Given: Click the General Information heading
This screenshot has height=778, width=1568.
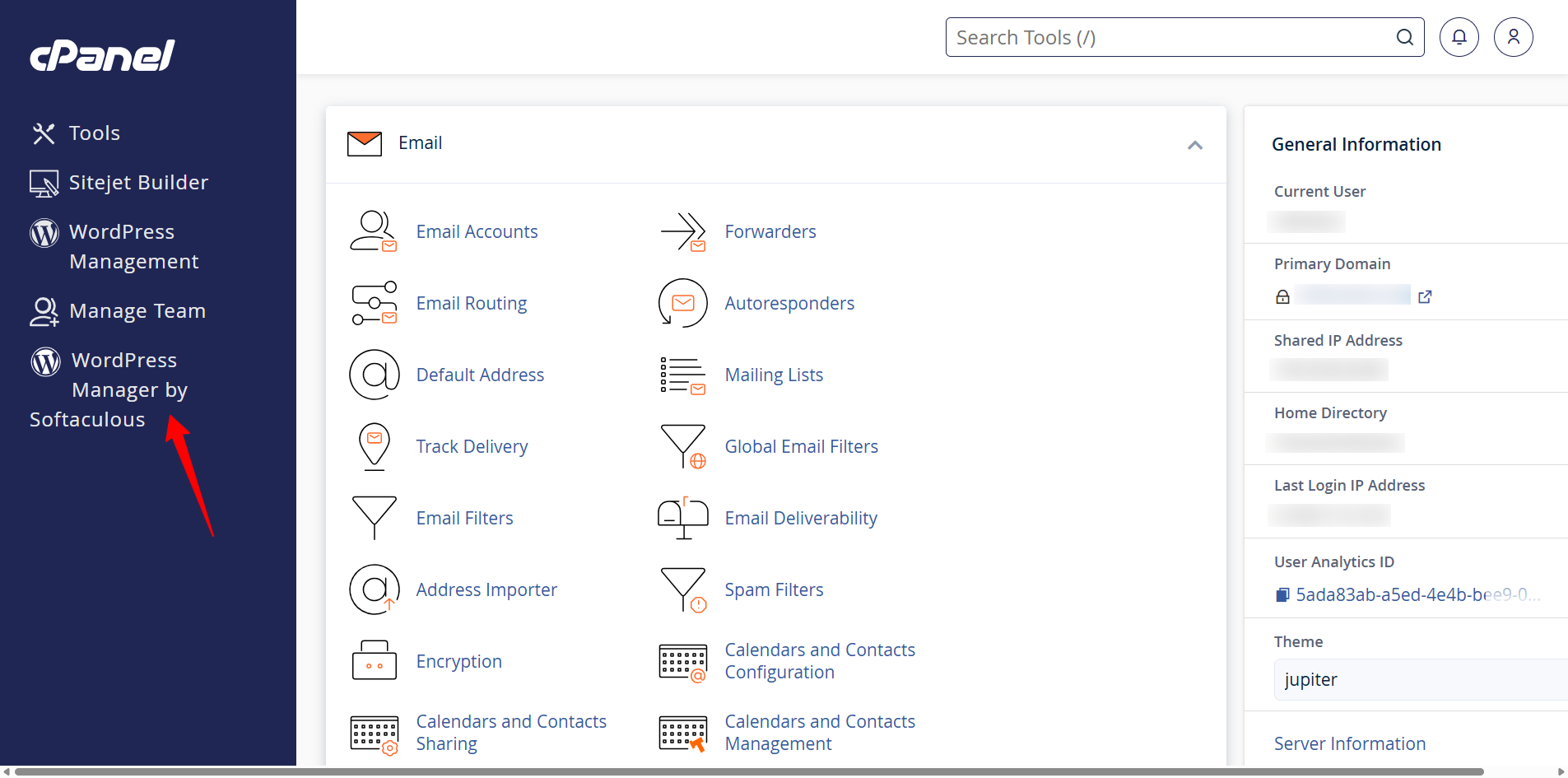Looking at the screenshot, I should pos(1356,144).
